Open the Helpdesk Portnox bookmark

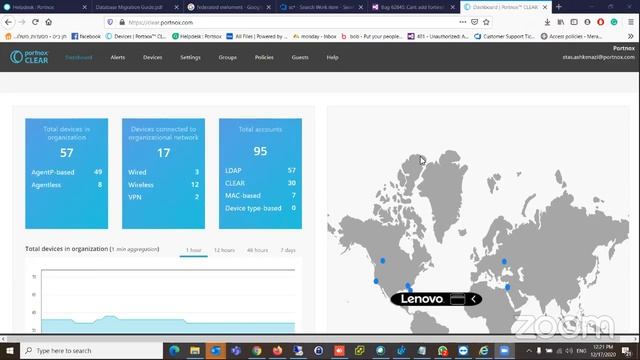coord(197,36)
